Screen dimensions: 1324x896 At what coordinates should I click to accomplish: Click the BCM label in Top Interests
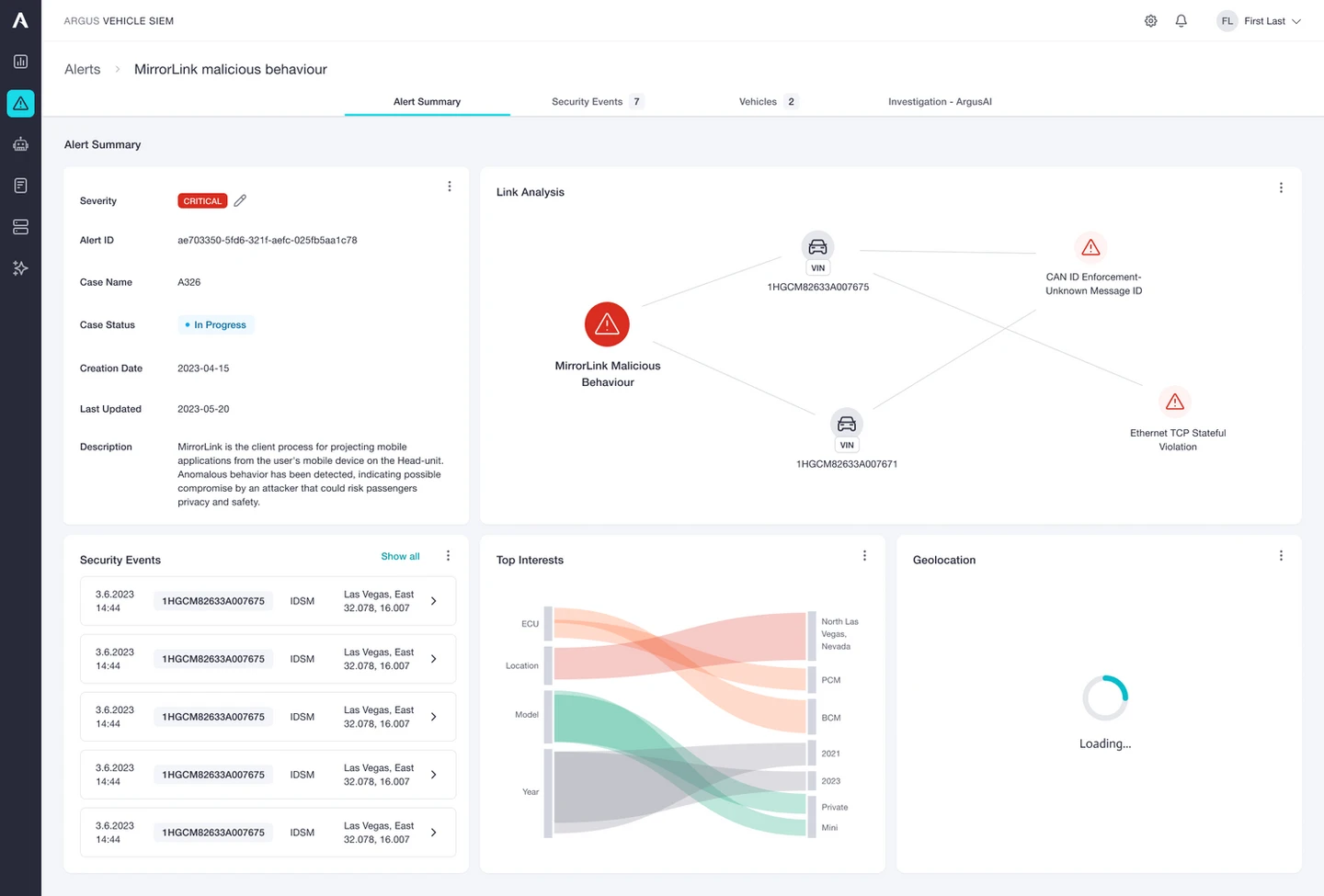(831, 718)
